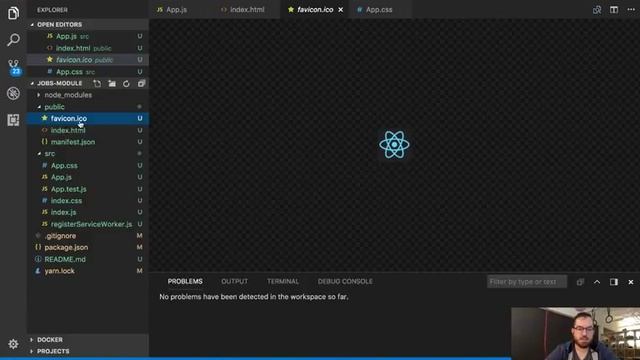Open index.js in the explorer

(x=88, y=212)
